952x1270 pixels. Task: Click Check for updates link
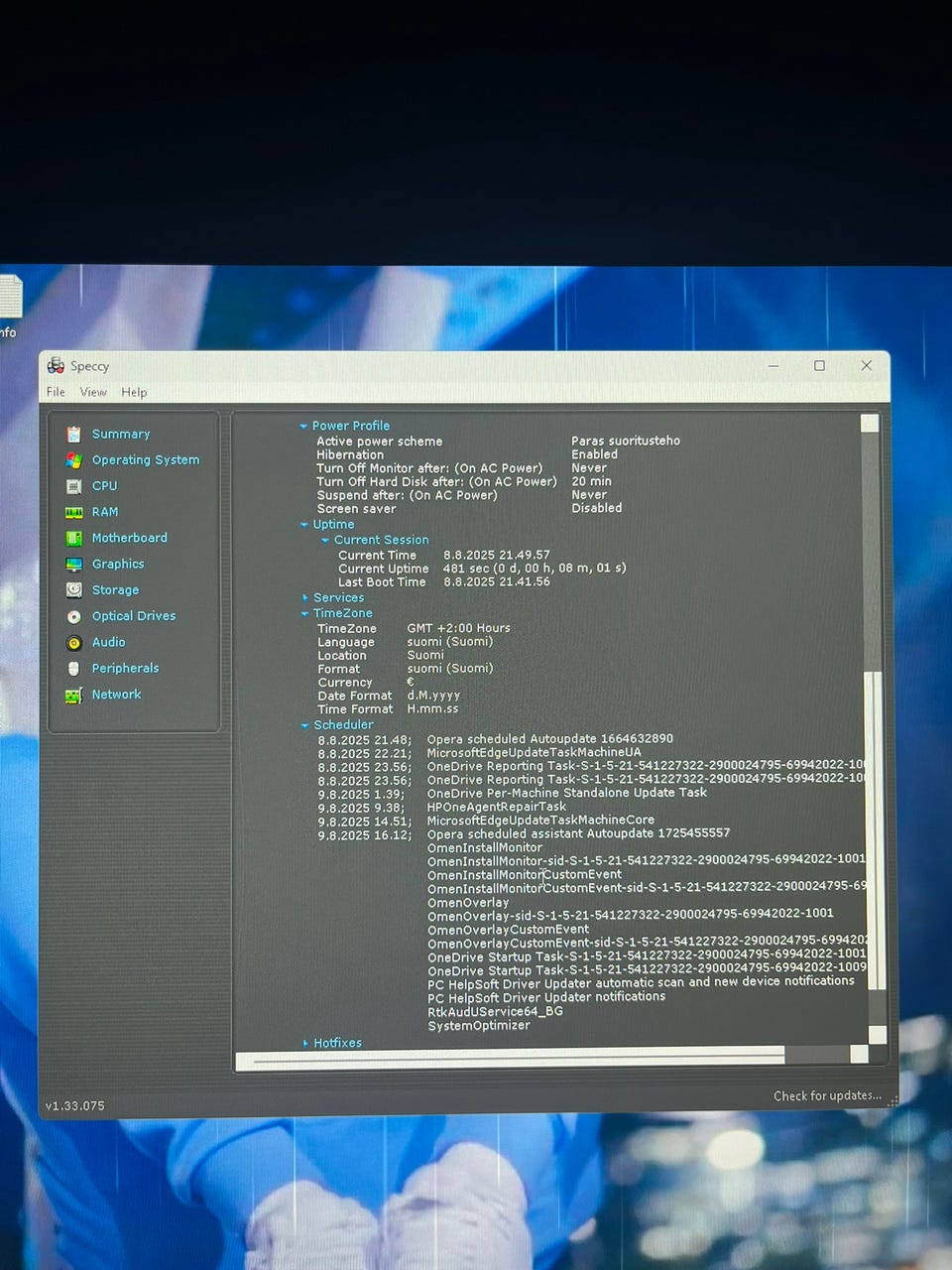(x=827, y=1095)
